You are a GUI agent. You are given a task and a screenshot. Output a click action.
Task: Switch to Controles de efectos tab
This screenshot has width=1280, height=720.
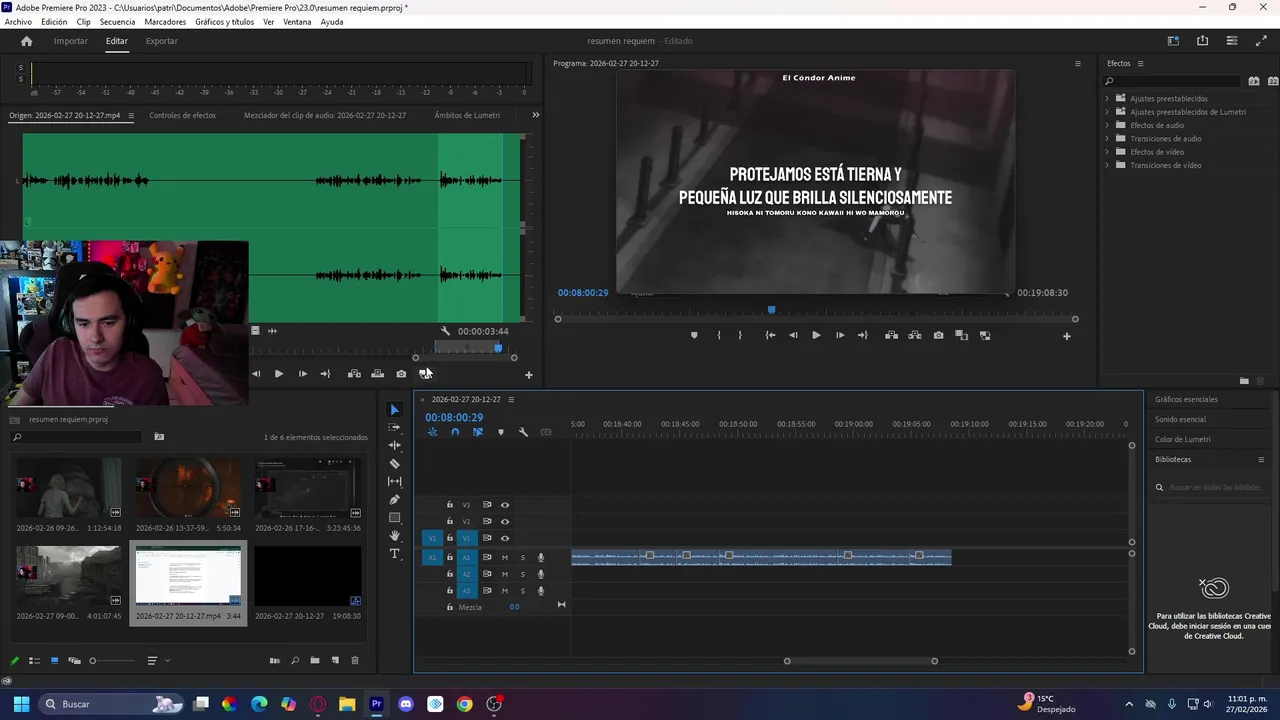(x=182, y=115)
